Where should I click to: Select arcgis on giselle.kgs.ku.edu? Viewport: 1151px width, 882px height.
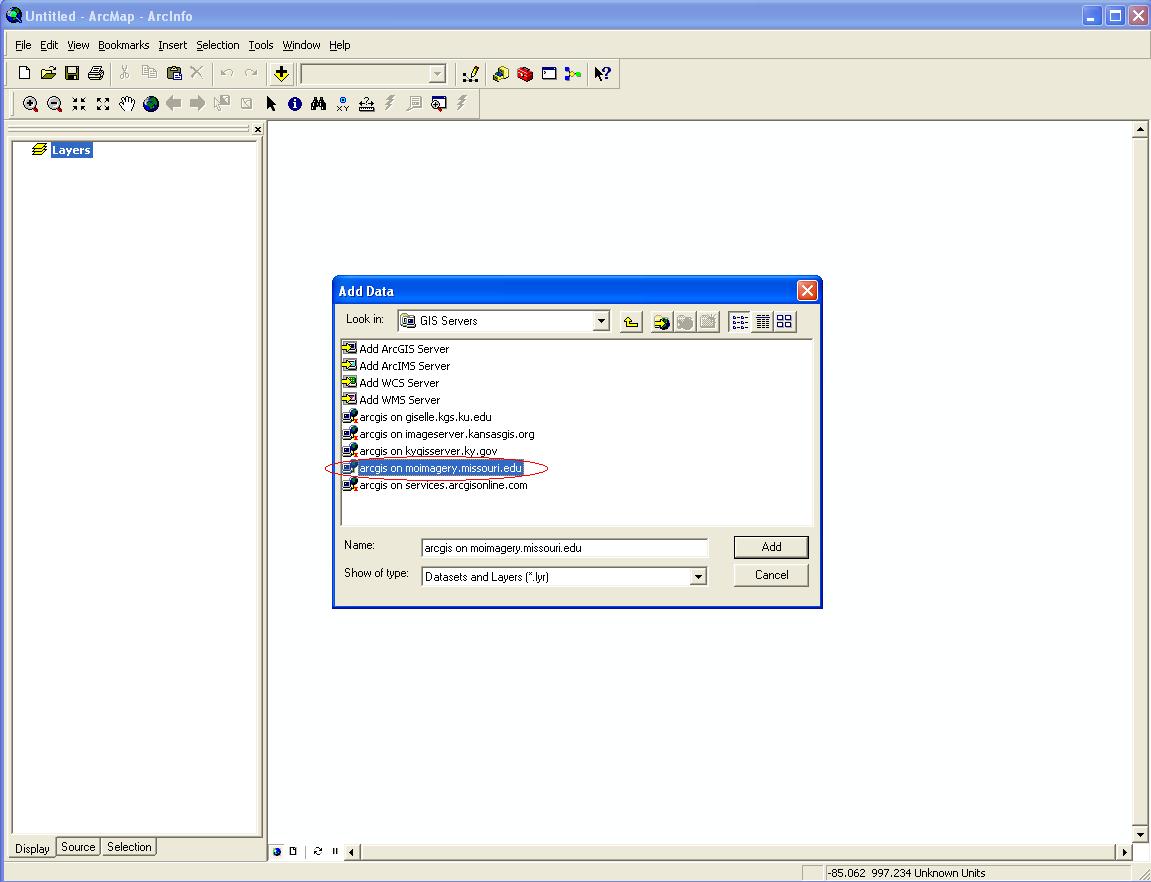tap(417, 417)
